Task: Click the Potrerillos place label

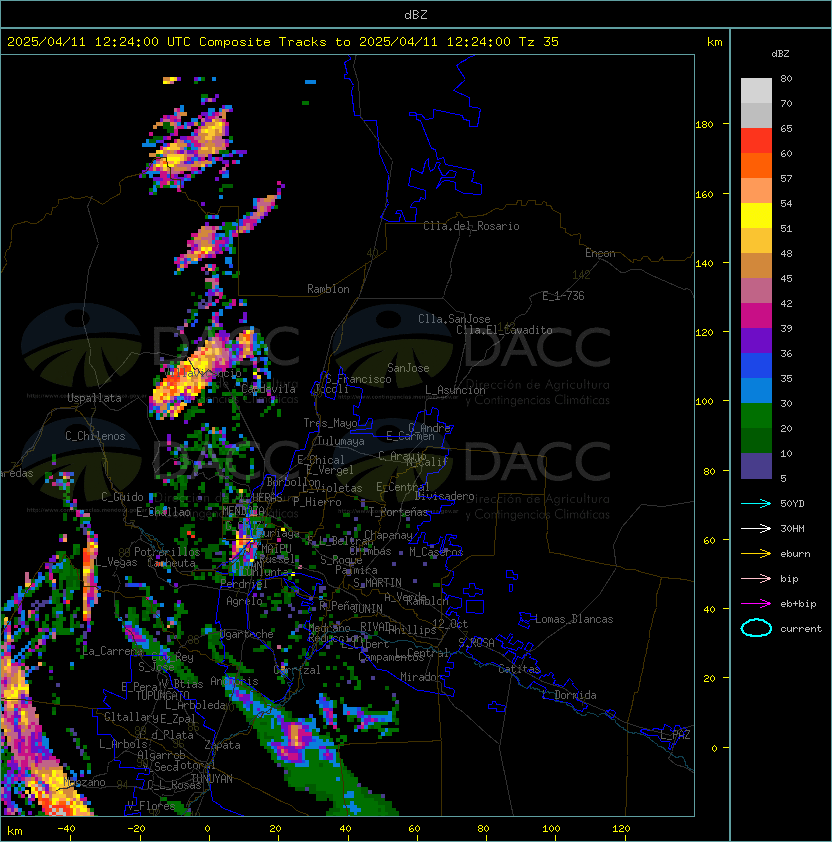Action: click(x=167, y=552)
